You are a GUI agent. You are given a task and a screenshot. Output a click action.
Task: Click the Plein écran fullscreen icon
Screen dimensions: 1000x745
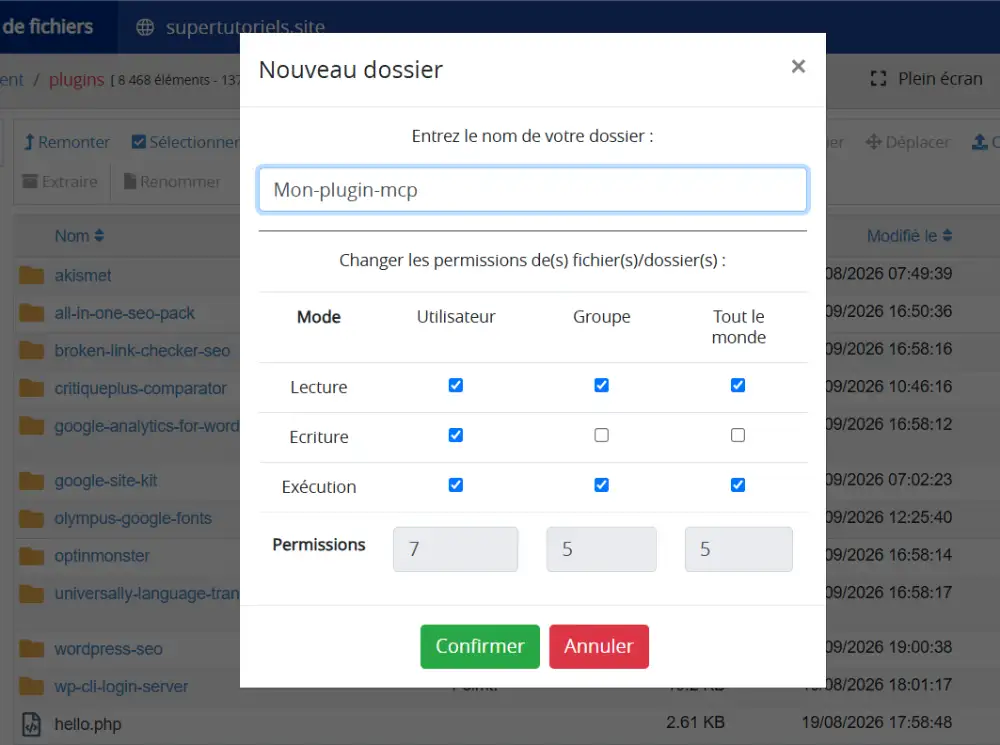tap(878, 78)
